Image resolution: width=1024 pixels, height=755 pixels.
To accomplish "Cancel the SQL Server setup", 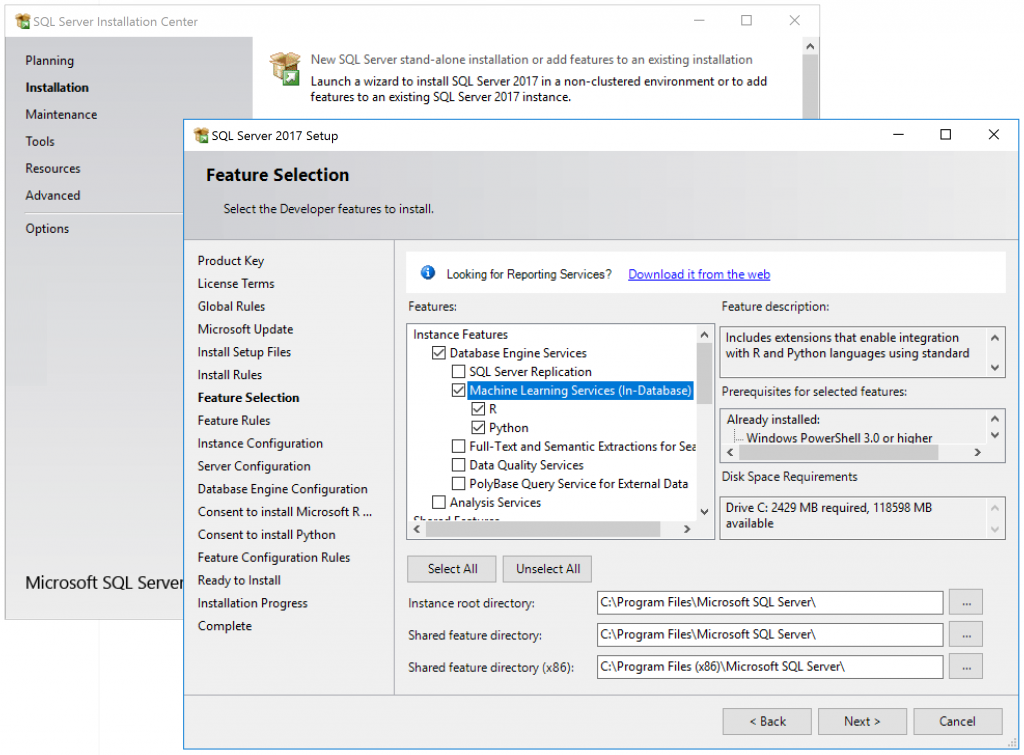I will (957, 721).
